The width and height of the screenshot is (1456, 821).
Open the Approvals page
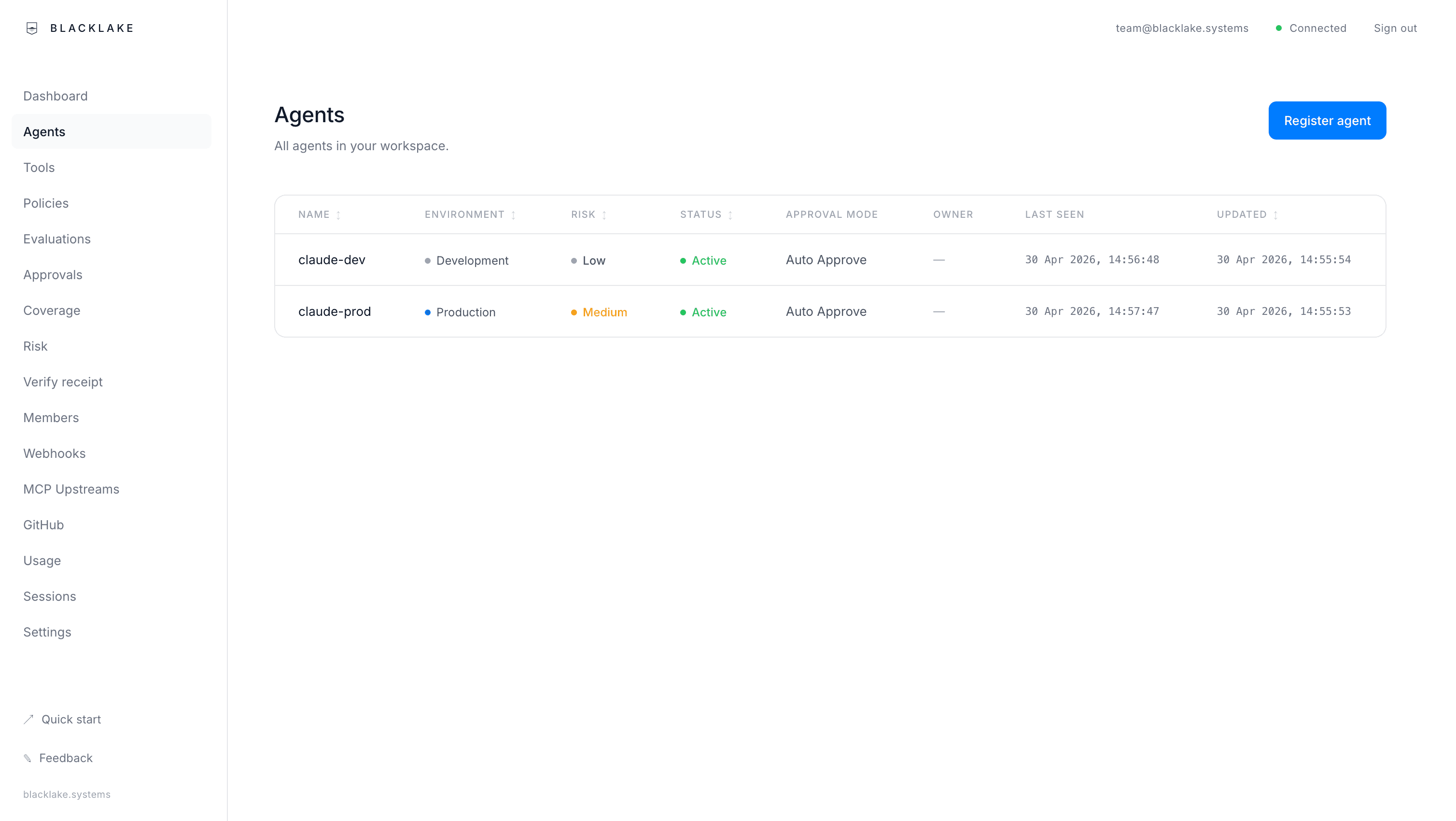(53, 275)
